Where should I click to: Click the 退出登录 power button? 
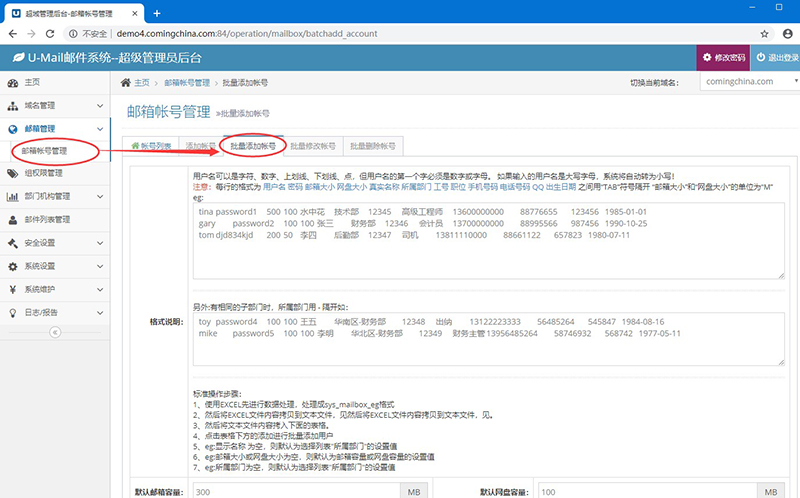(777, 57)
